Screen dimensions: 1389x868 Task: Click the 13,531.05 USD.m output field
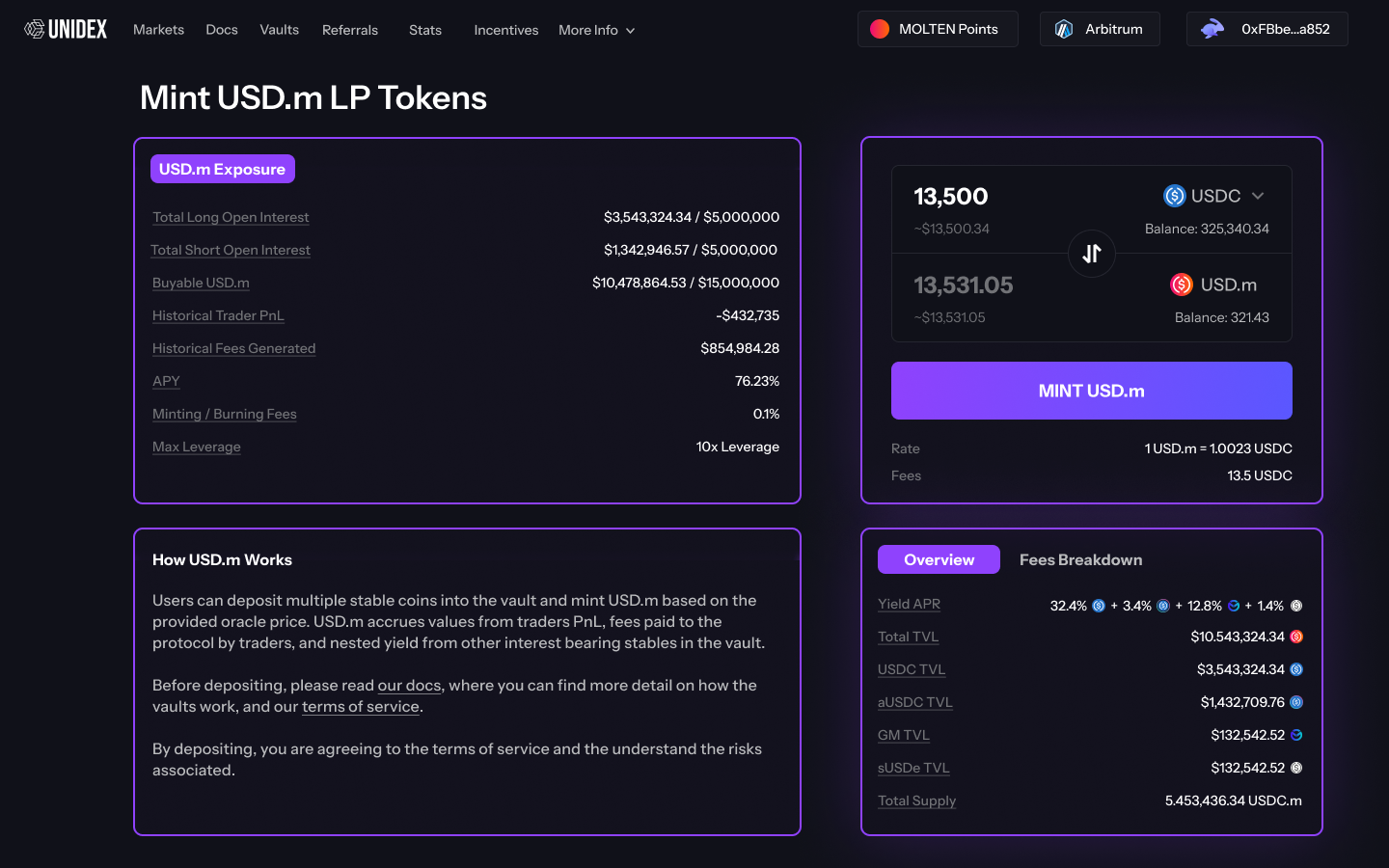coord(964,285)
